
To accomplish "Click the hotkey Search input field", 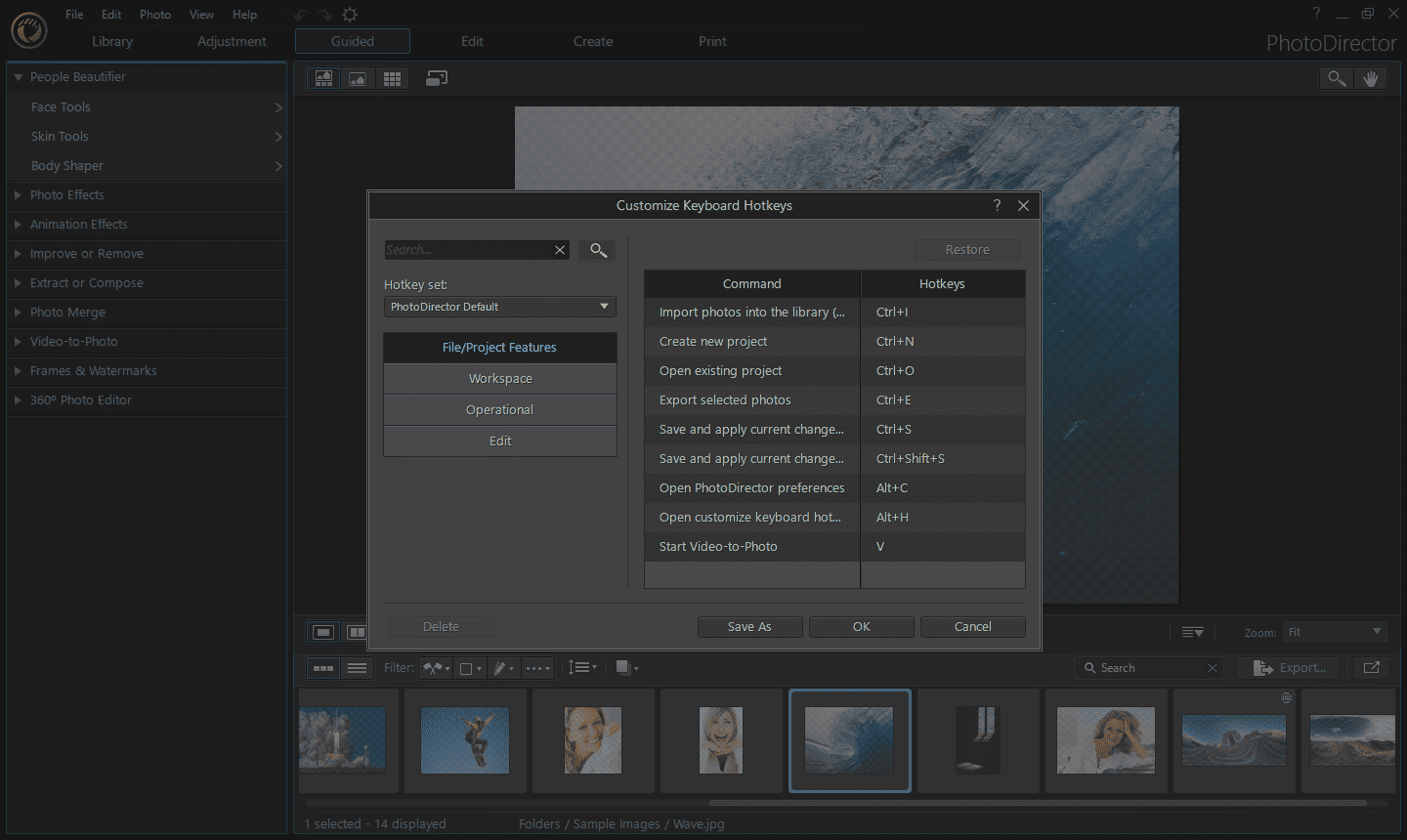I will point(467,250).
